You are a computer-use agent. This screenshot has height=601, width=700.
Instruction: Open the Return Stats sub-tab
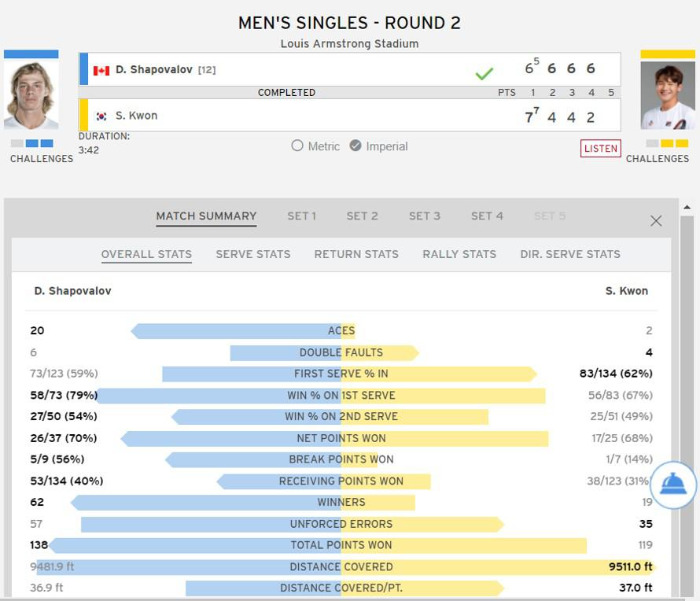(x=356, y=254)
